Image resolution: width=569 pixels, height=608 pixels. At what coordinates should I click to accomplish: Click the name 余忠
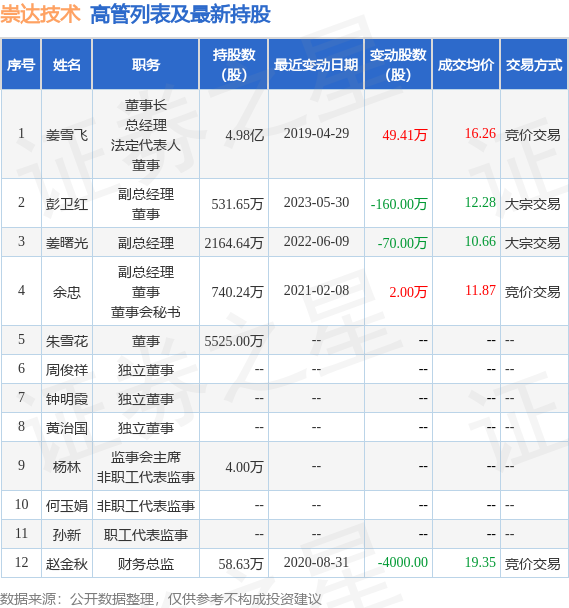point(67,292)
